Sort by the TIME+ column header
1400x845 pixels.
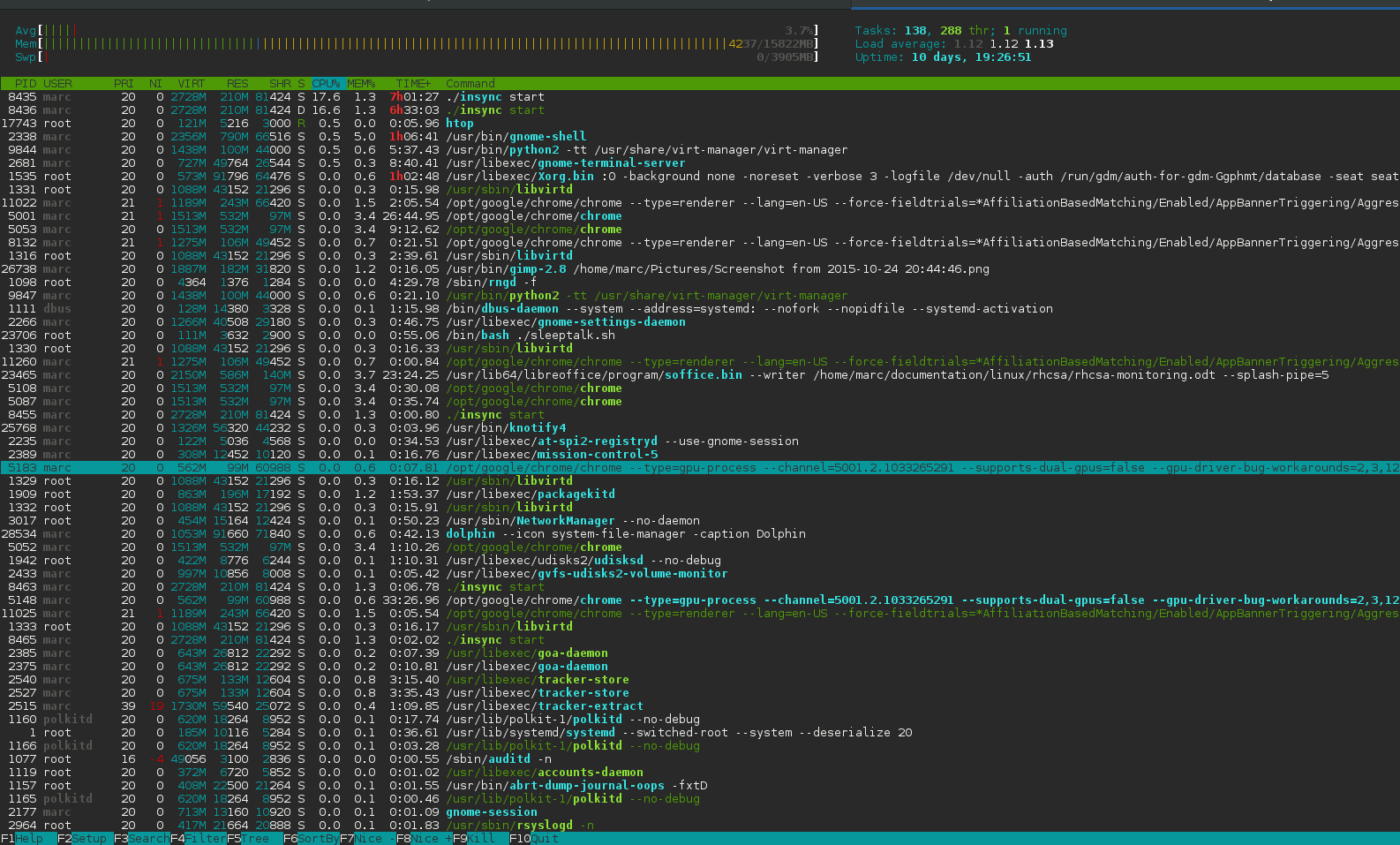414,84
